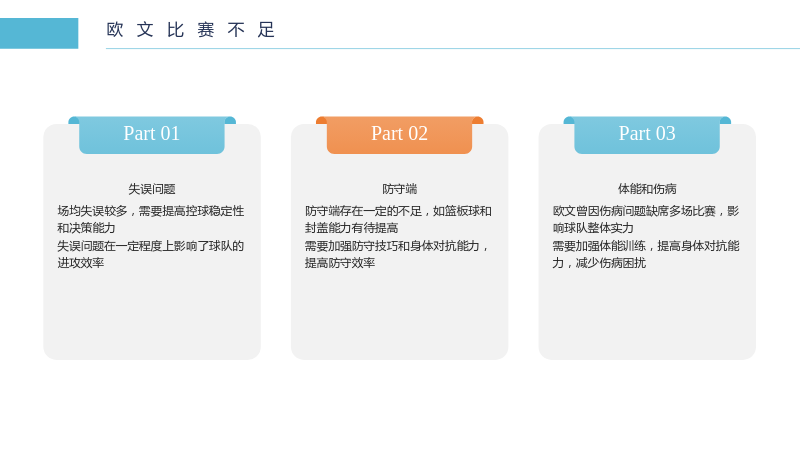This screenshot has width=800, height=450.
Task: Click the Part 03 blue ribbon label
Action: click(647, 135)
